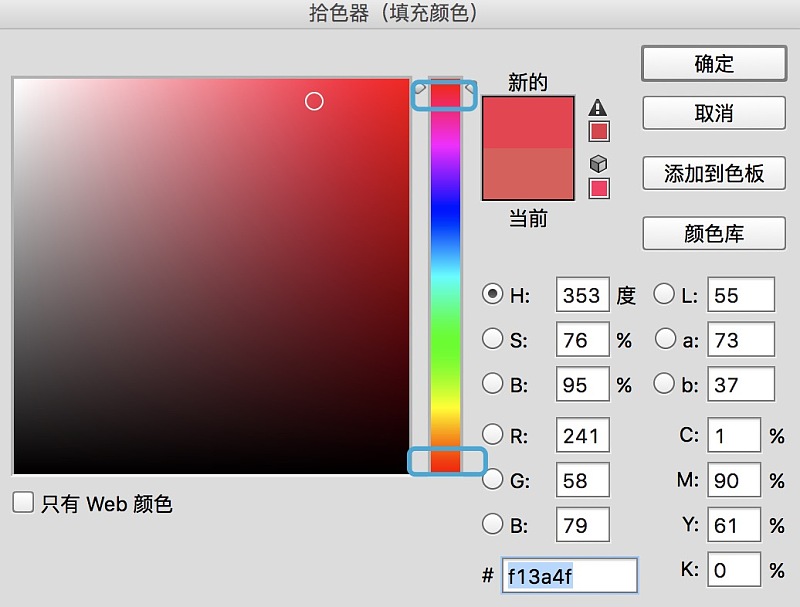Select the S radio button for saturation
The height and width of the screenshot is (607, 800).
(494, 339)
